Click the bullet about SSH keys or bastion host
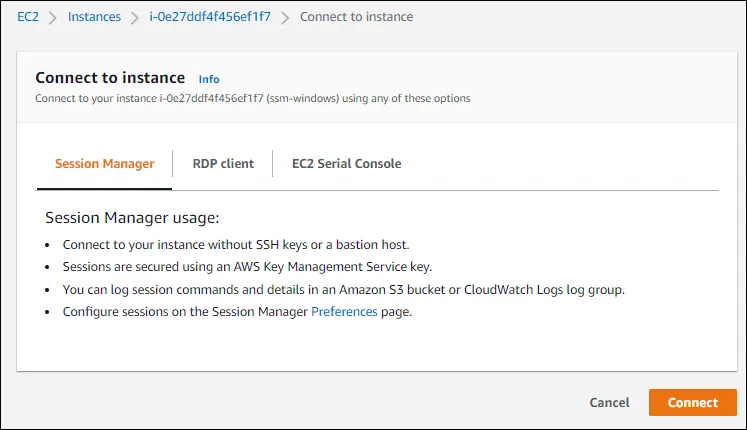Viewport: 747px width, 430px height. [236, 245]
